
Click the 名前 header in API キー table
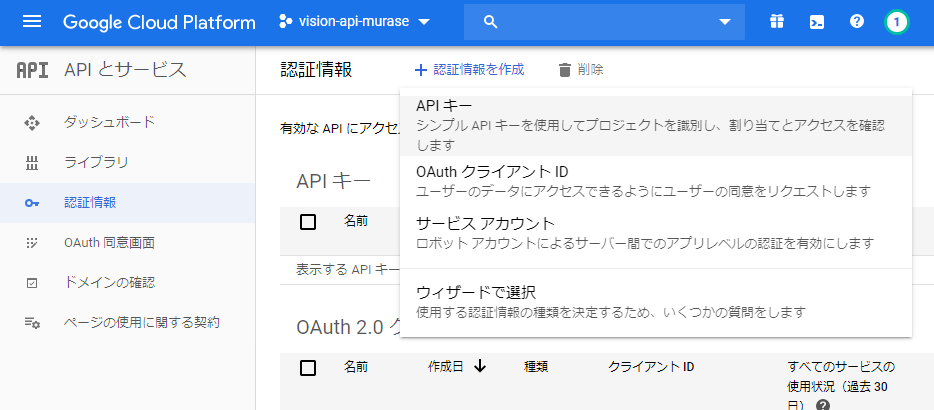(x=356, y=221)
